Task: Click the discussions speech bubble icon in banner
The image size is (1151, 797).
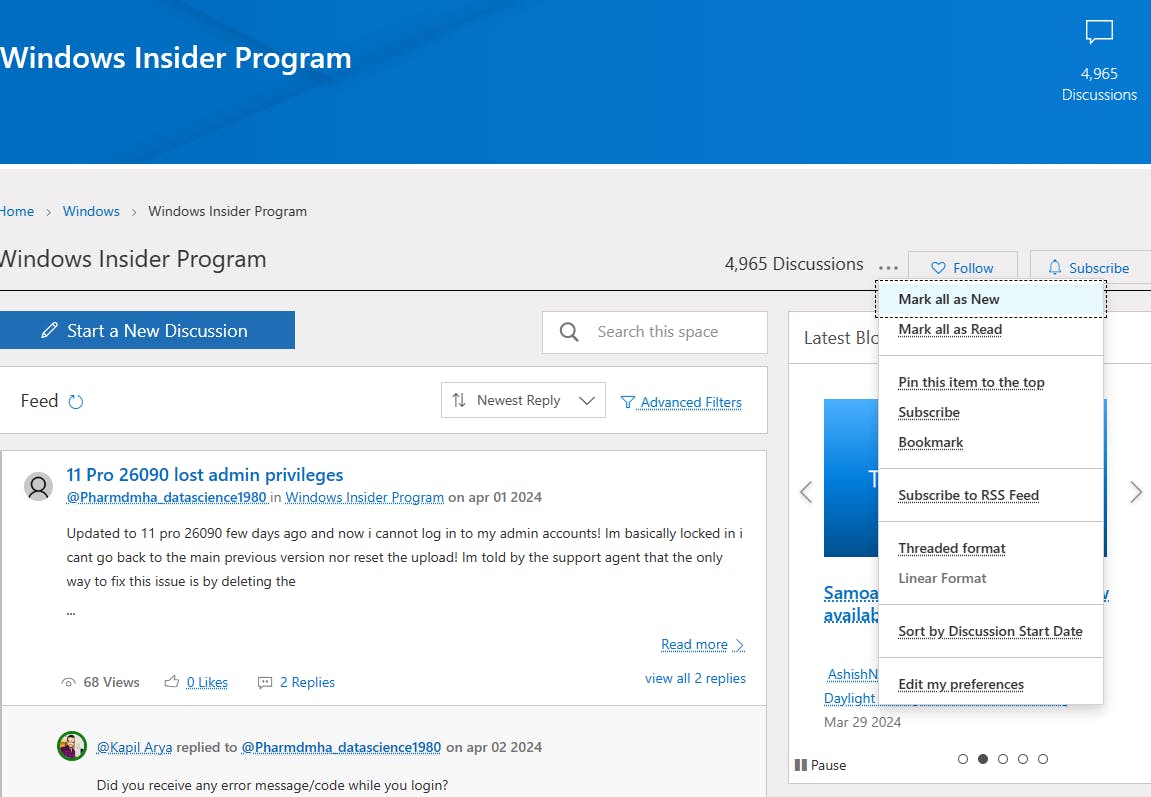Action: click(1099, 32)
